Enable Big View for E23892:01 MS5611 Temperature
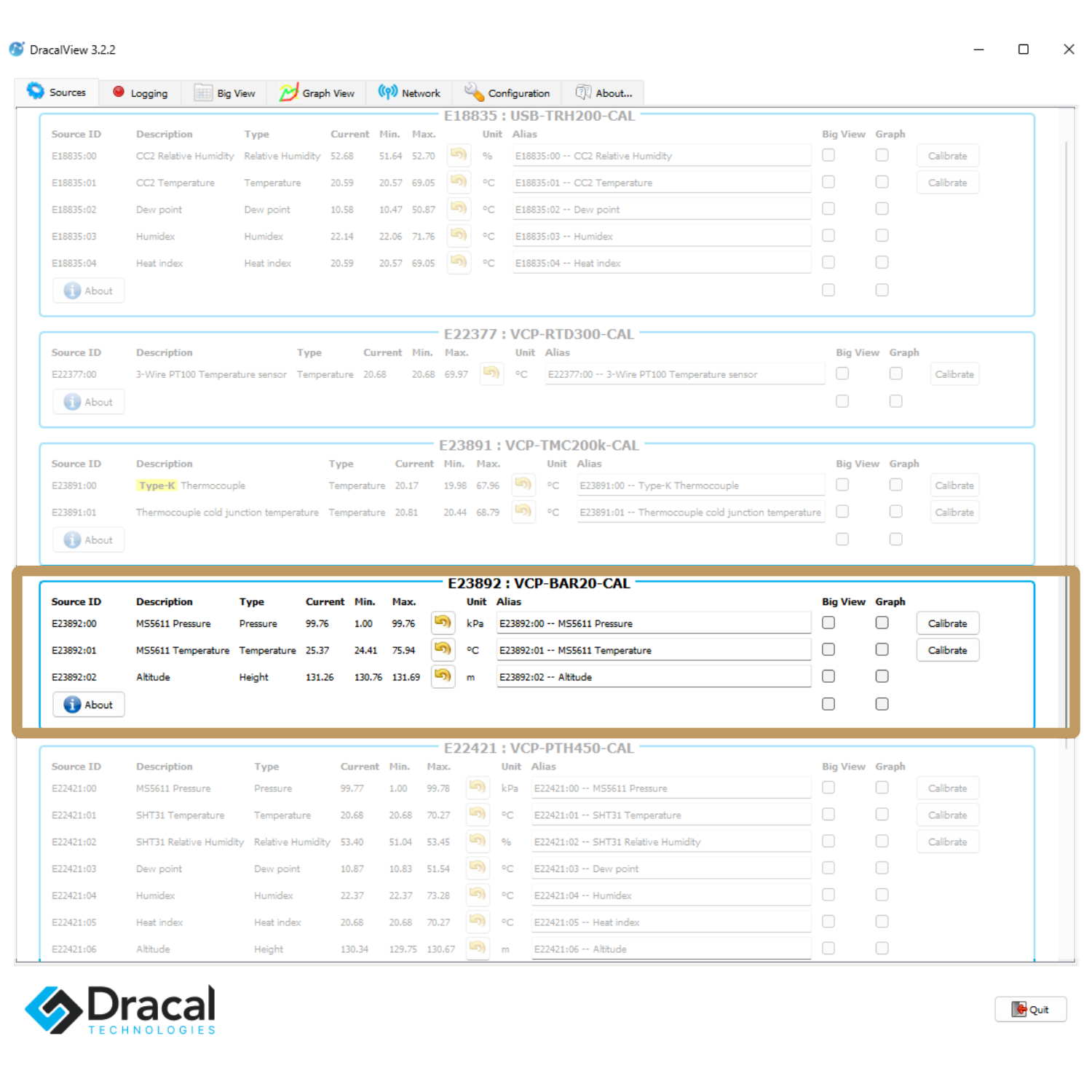1092x1092 pixels. click(x=828, y=649)
